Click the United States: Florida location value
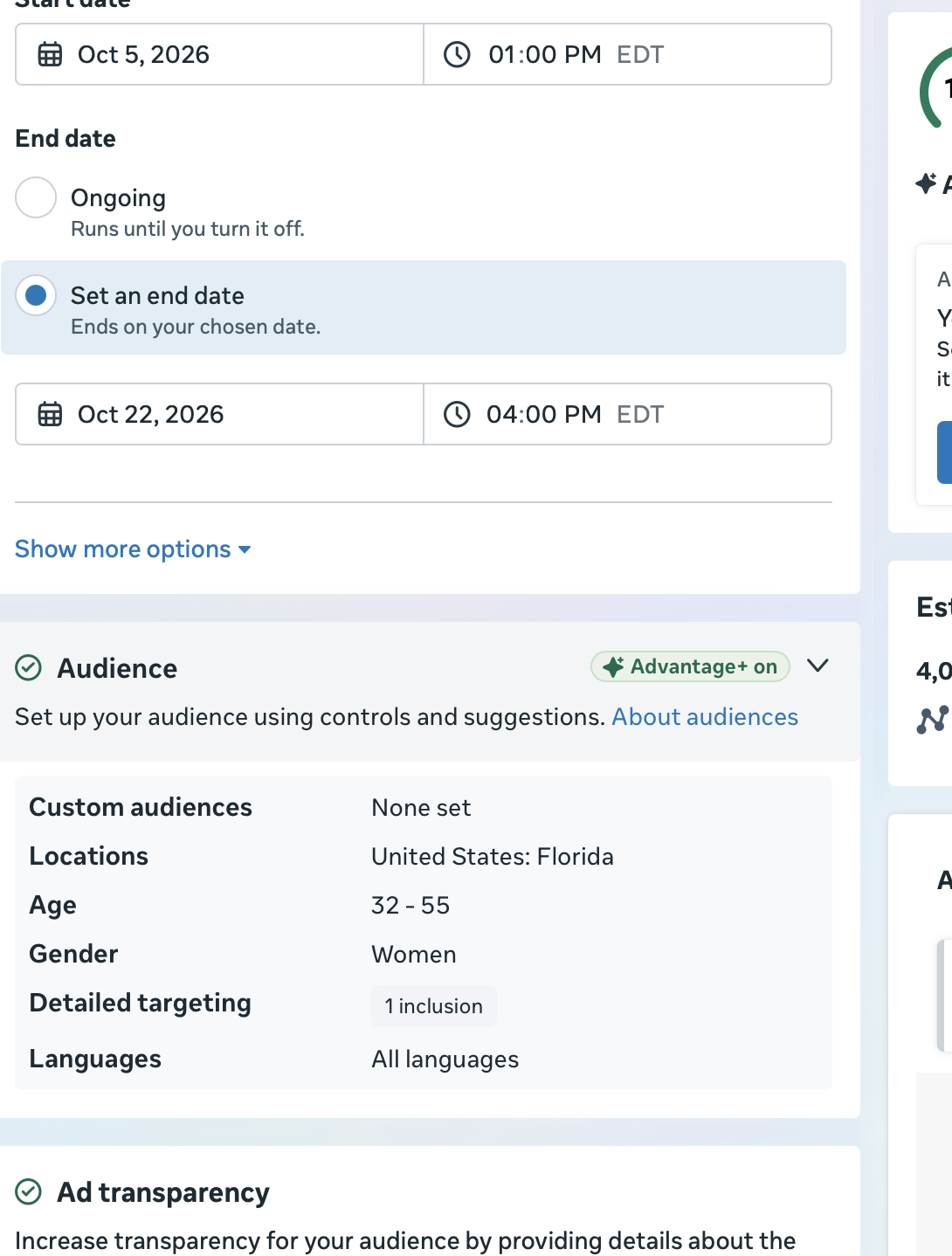The image size is (952, 1256). click(493, 857)
